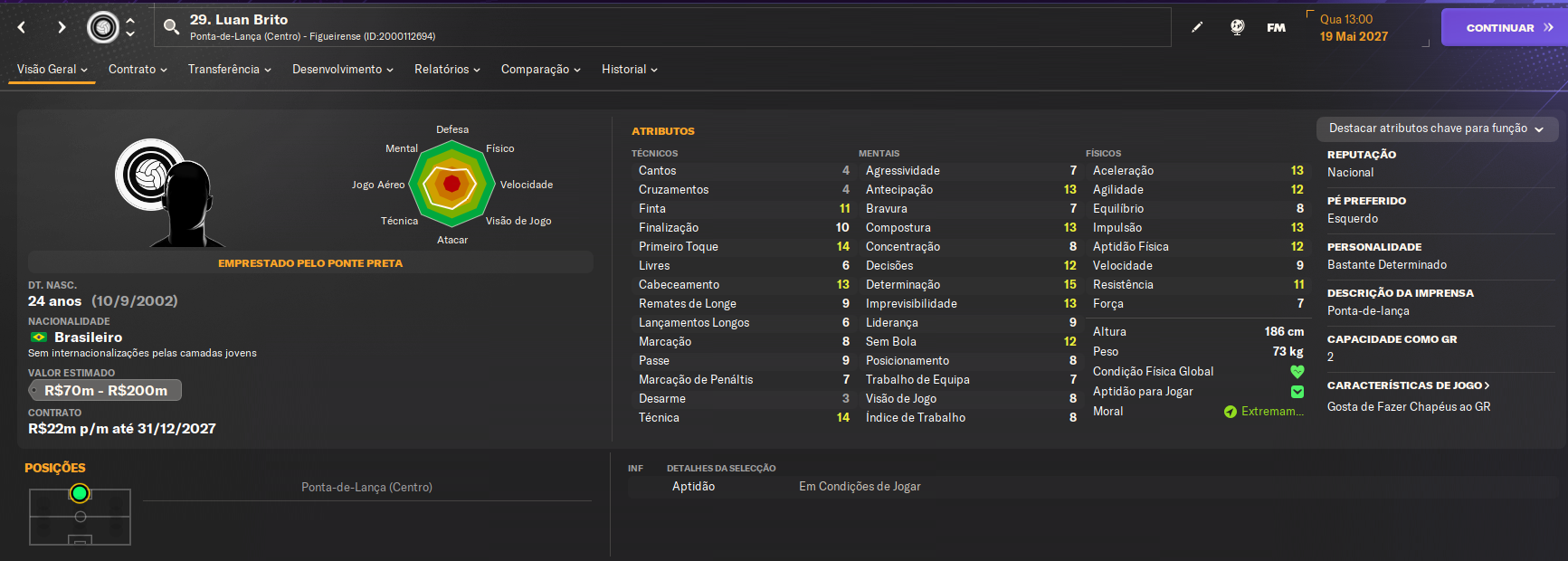
Task: Click the green morale check icon
Action: pyautogui.click(x=1231, y=412)
